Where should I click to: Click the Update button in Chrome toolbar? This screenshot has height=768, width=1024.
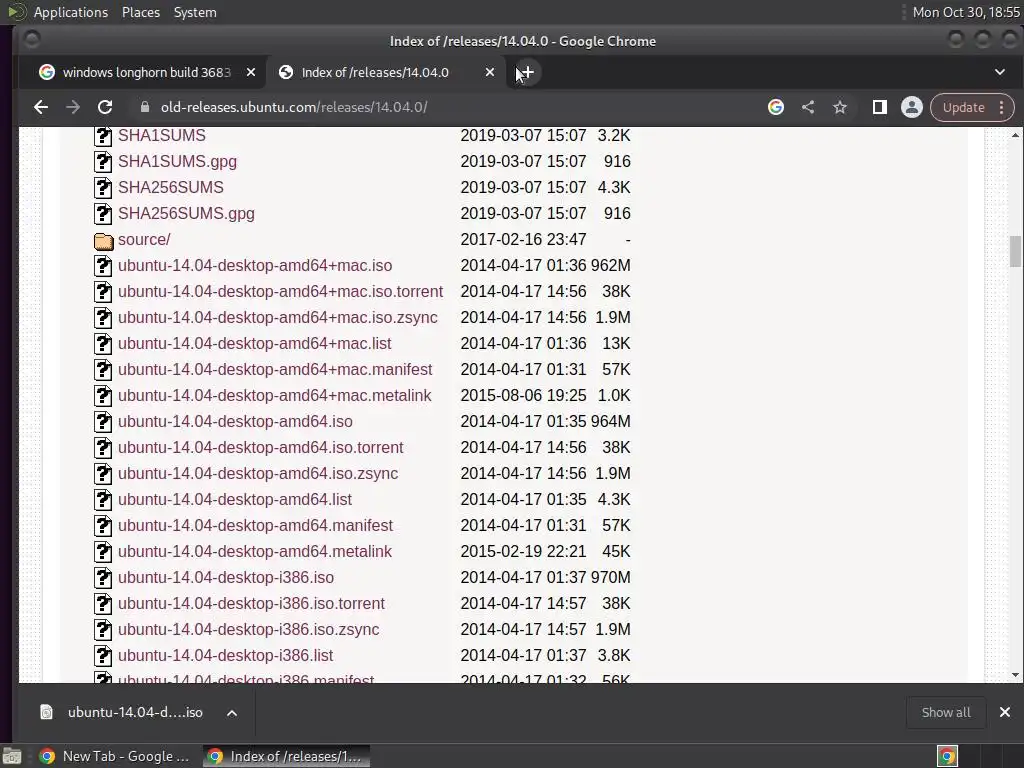963,107
